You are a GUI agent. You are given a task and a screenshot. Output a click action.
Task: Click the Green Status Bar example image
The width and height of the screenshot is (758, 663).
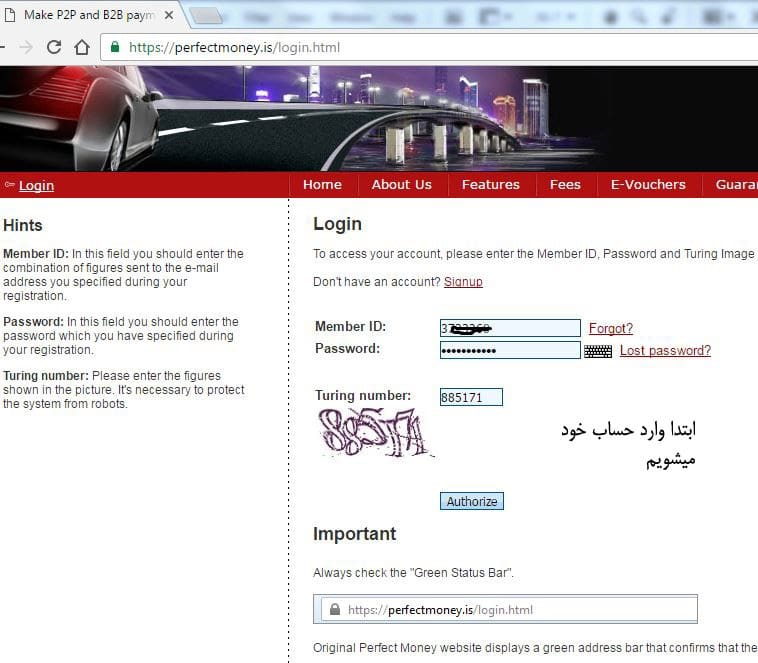click(x=505, y=609)
